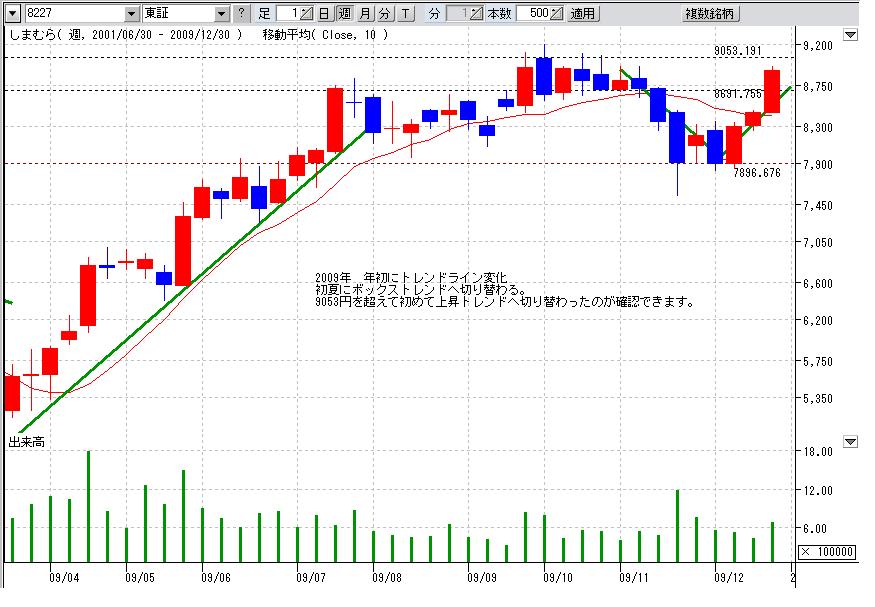Image resolution: width=875 pixels, height=607 pixels.
Task: Select the tick T timeframe button
Action: (x=405, y=13)
